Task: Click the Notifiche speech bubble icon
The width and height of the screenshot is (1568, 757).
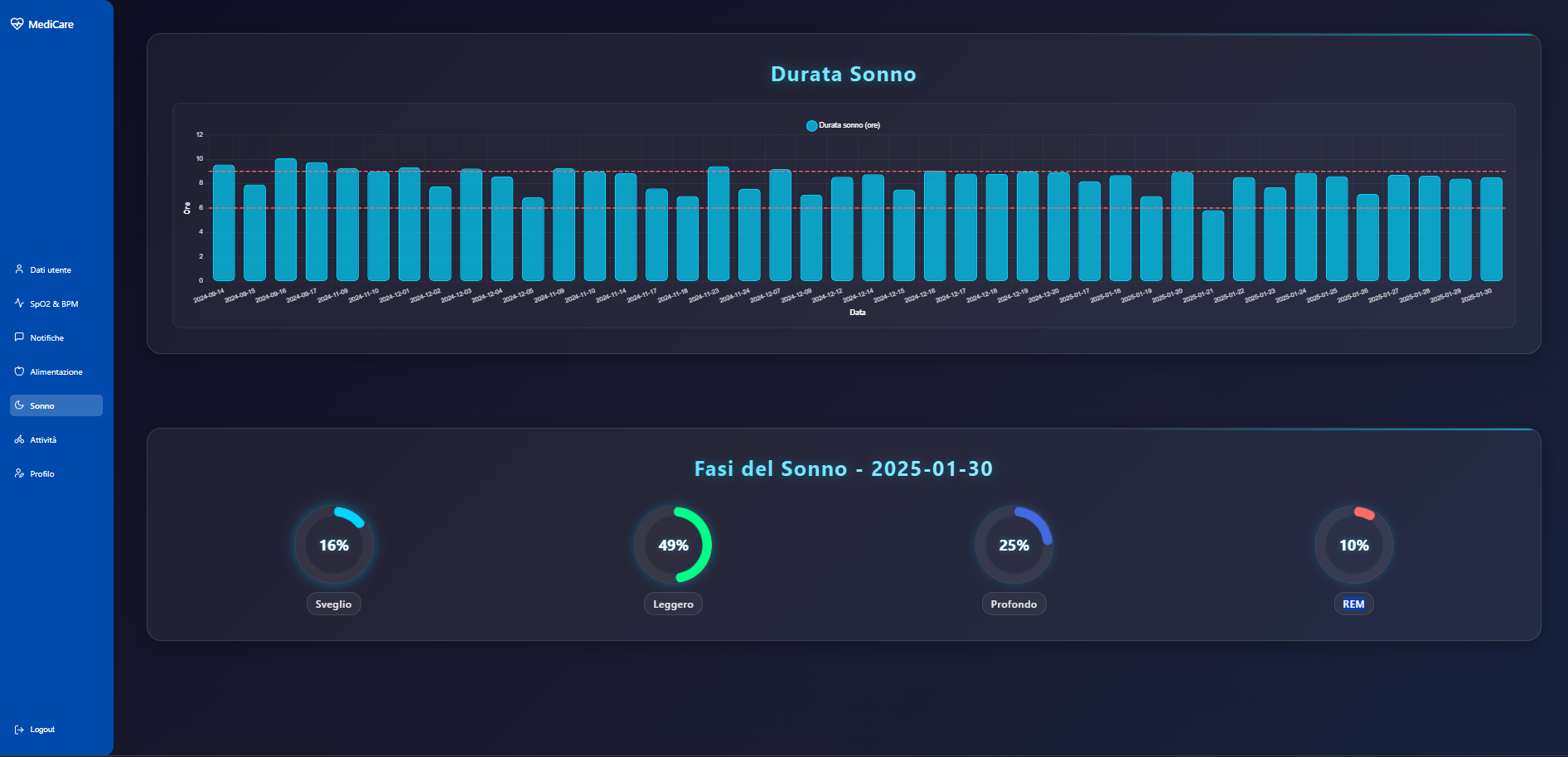Action: point(19,337)
